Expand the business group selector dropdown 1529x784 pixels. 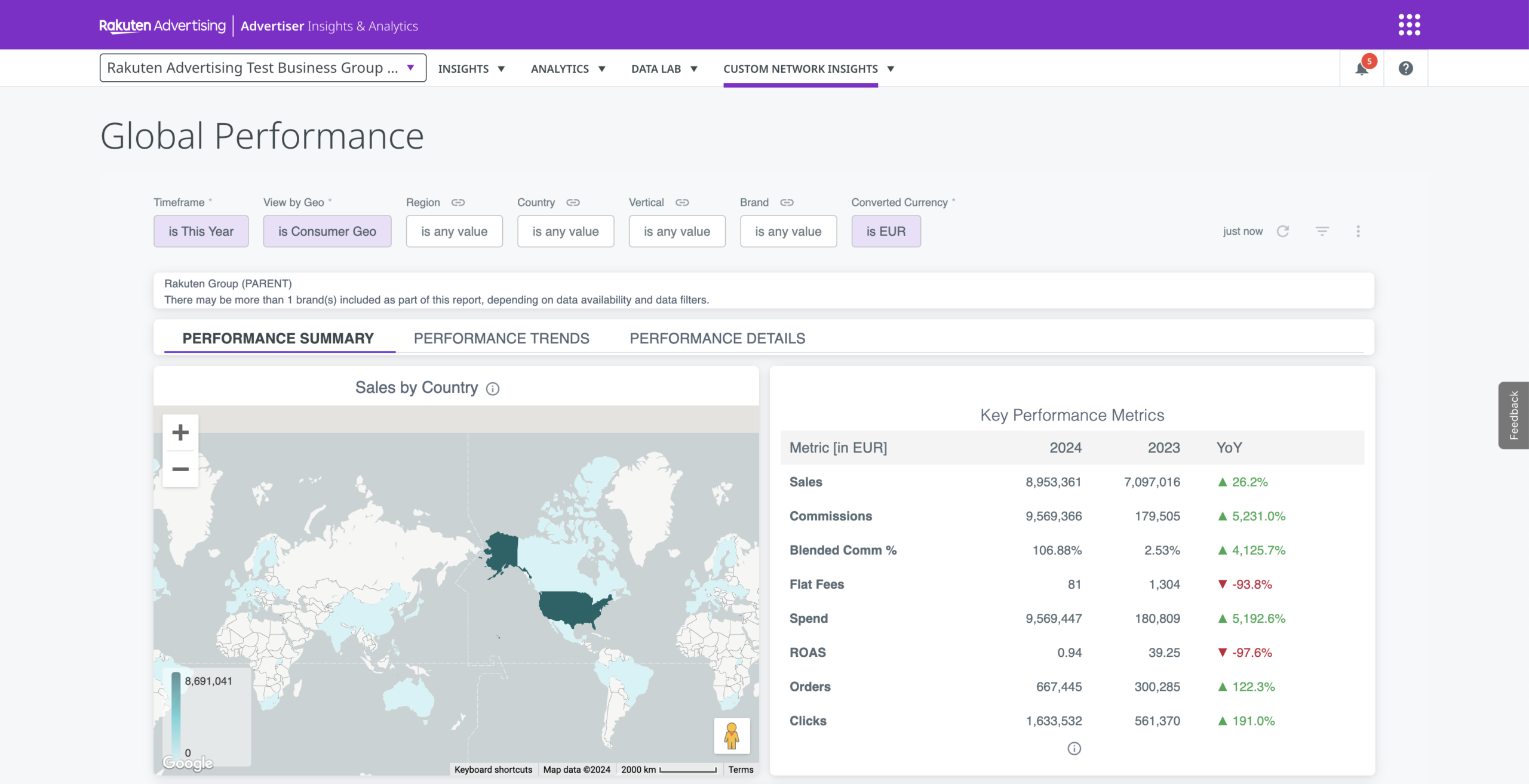pyautogui.click(x=263, y=68)
